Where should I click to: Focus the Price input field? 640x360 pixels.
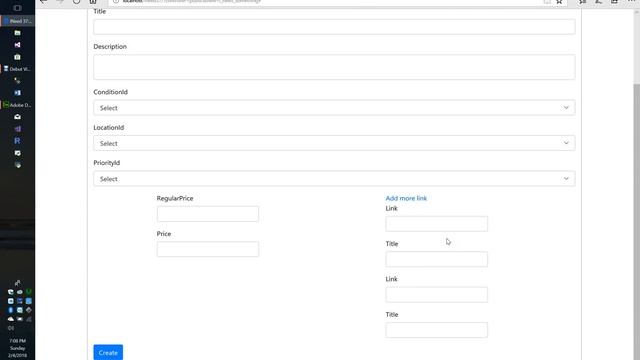208,249
